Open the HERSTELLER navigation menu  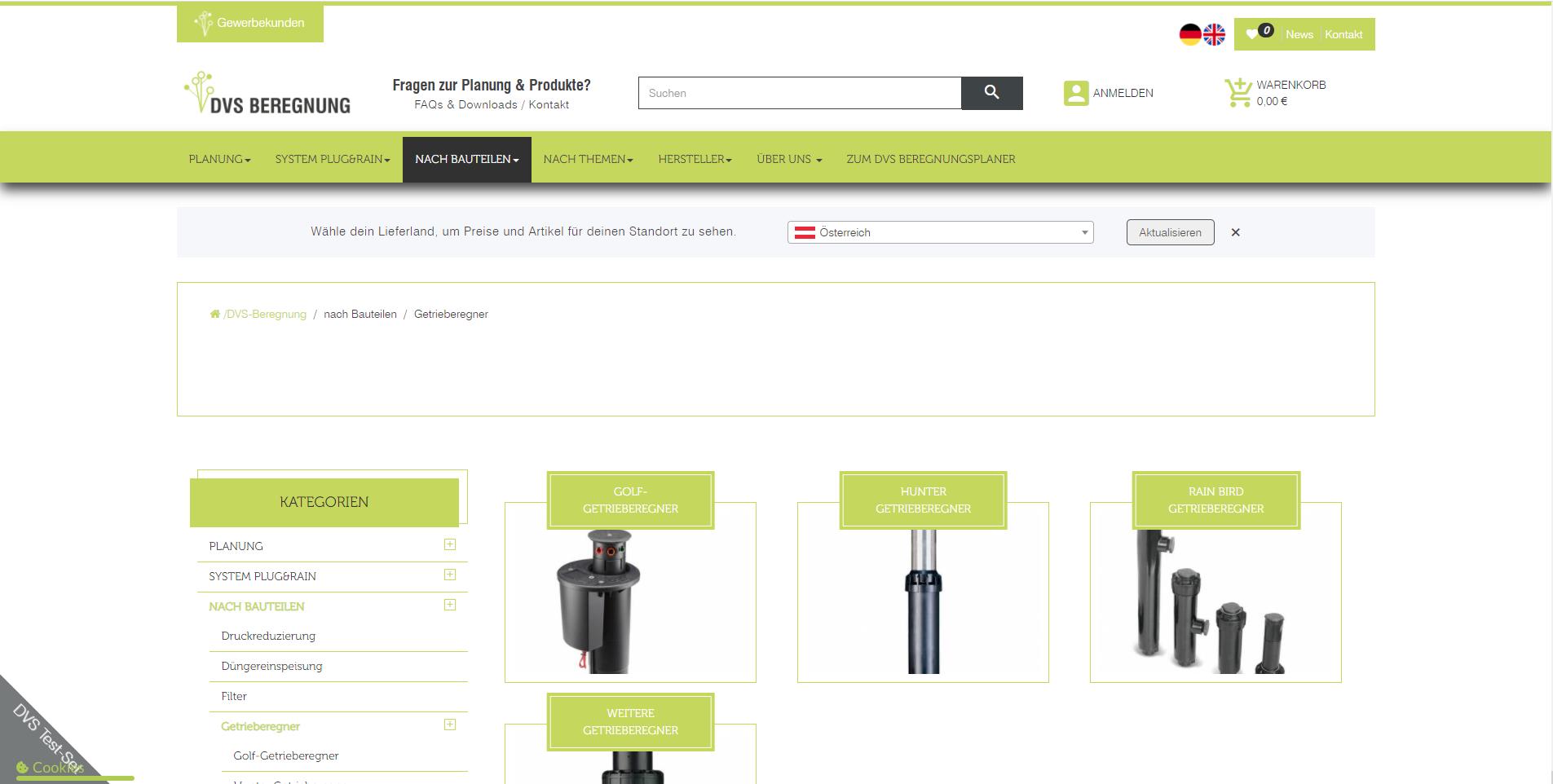click(695, 159)
